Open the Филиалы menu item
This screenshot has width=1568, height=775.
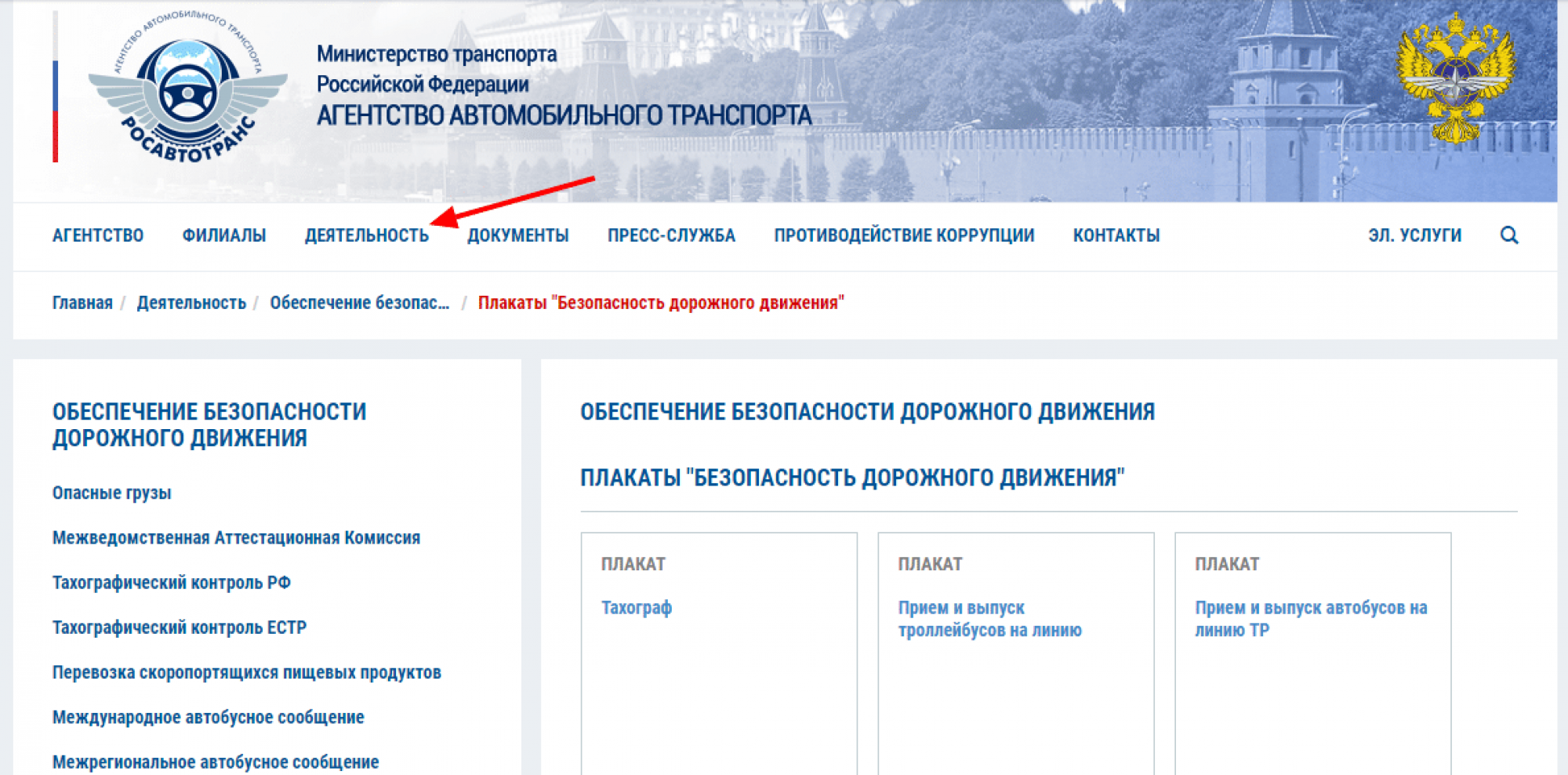[224, 235]
